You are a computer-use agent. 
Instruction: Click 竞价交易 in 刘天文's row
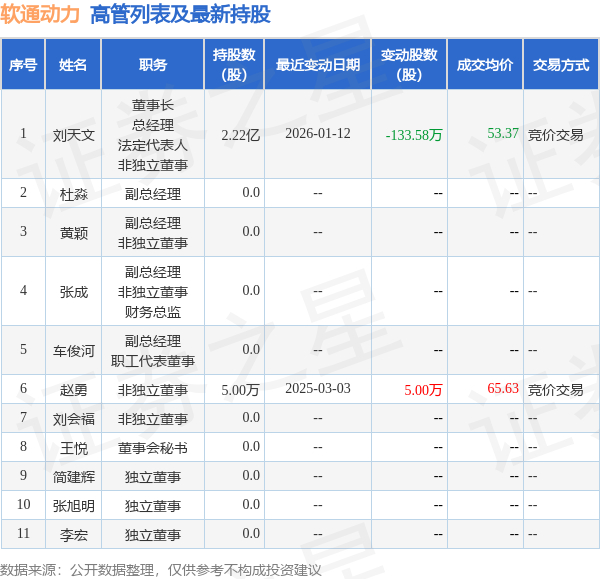pos(556,135)
